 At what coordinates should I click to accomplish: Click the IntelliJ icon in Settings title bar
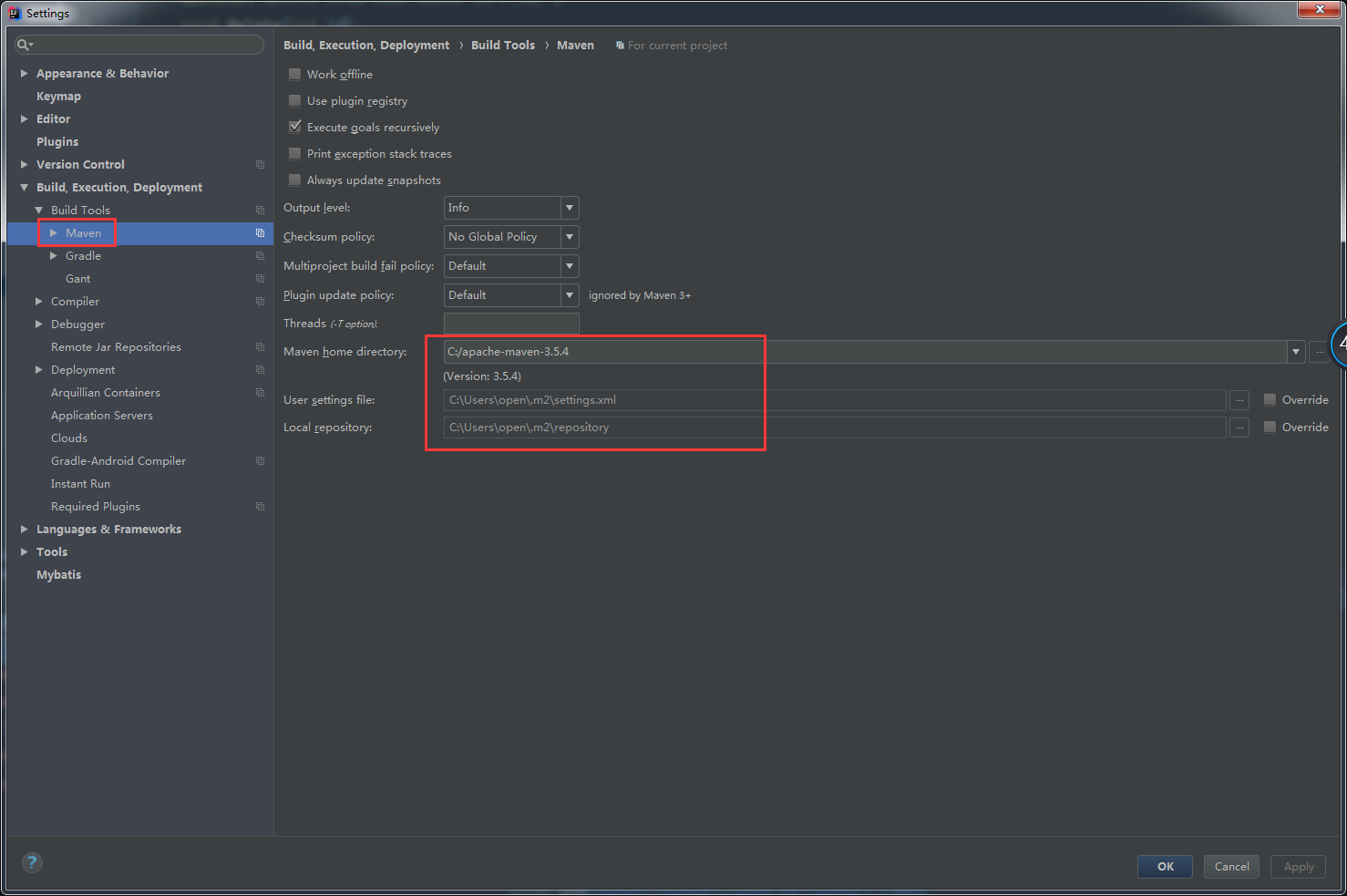[x=15, y=13]
